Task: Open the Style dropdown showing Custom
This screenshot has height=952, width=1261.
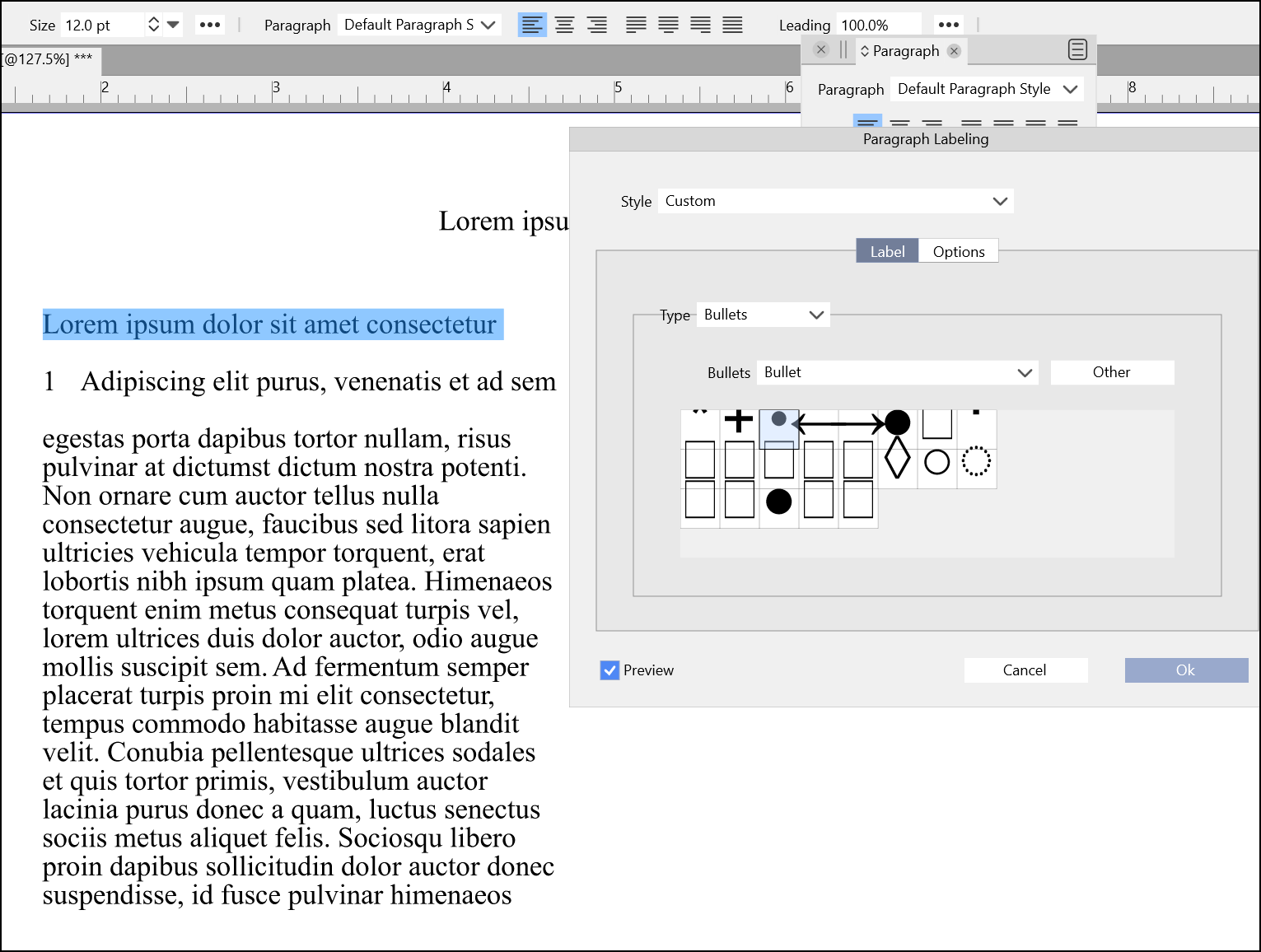Action: coord(835,201)
